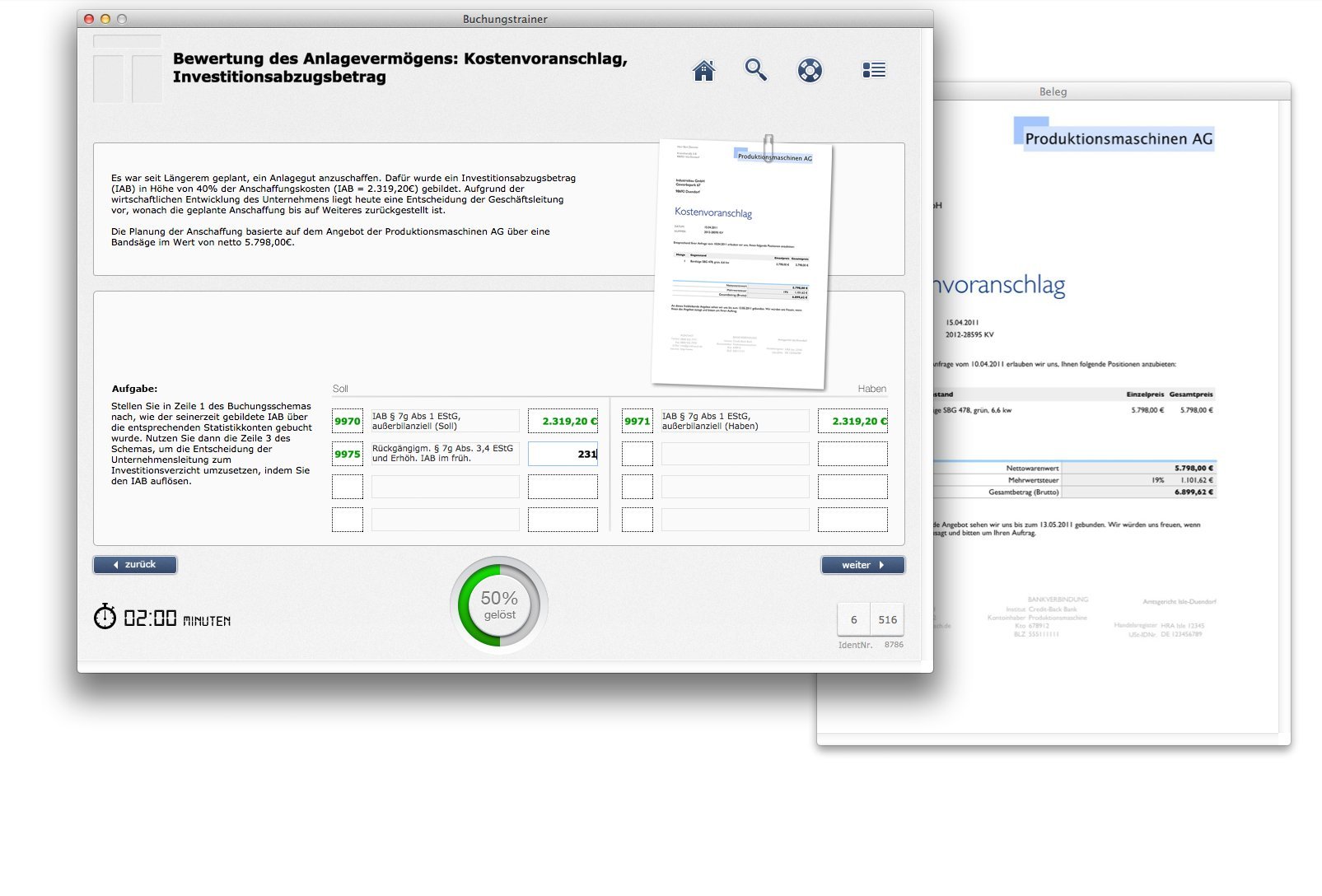1322x896 pixels.
Task: Click the Beleg window vertical scrollbar
Action: pyautogui.click(x=1284, y=418)
